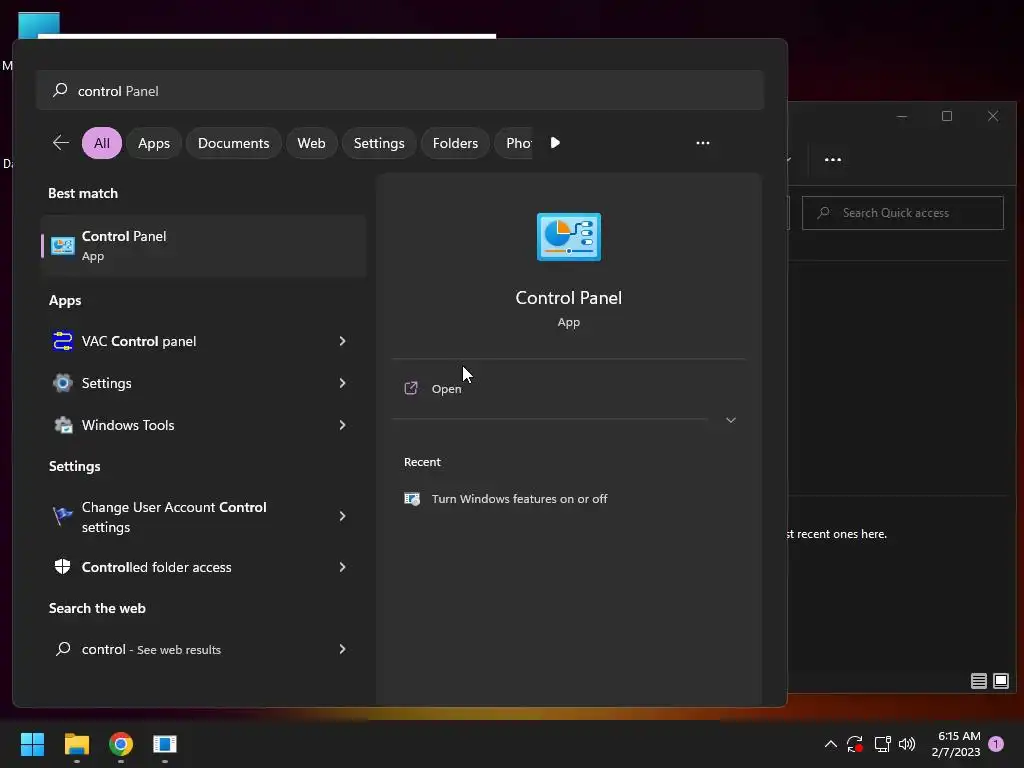
Task: Select the All filter tab
Action: [102, 143]
